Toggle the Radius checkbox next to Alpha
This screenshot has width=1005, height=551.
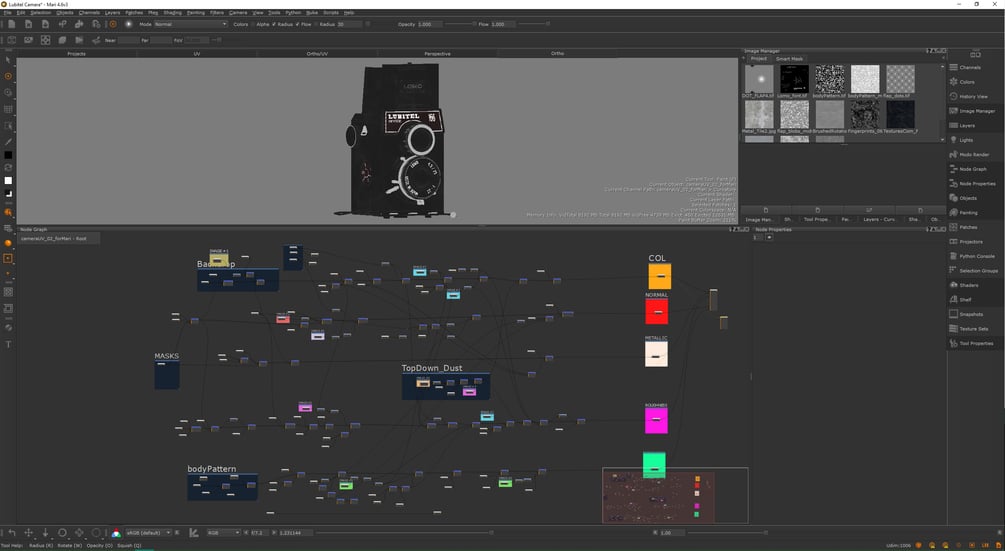pyautogui.click(x=274, y=24)
